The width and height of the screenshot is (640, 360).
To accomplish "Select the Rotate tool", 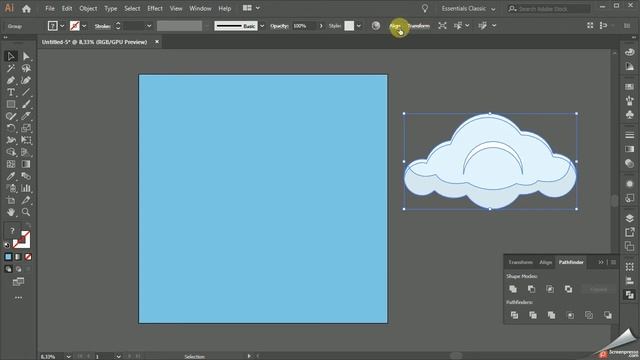I will tap(11, 128).
